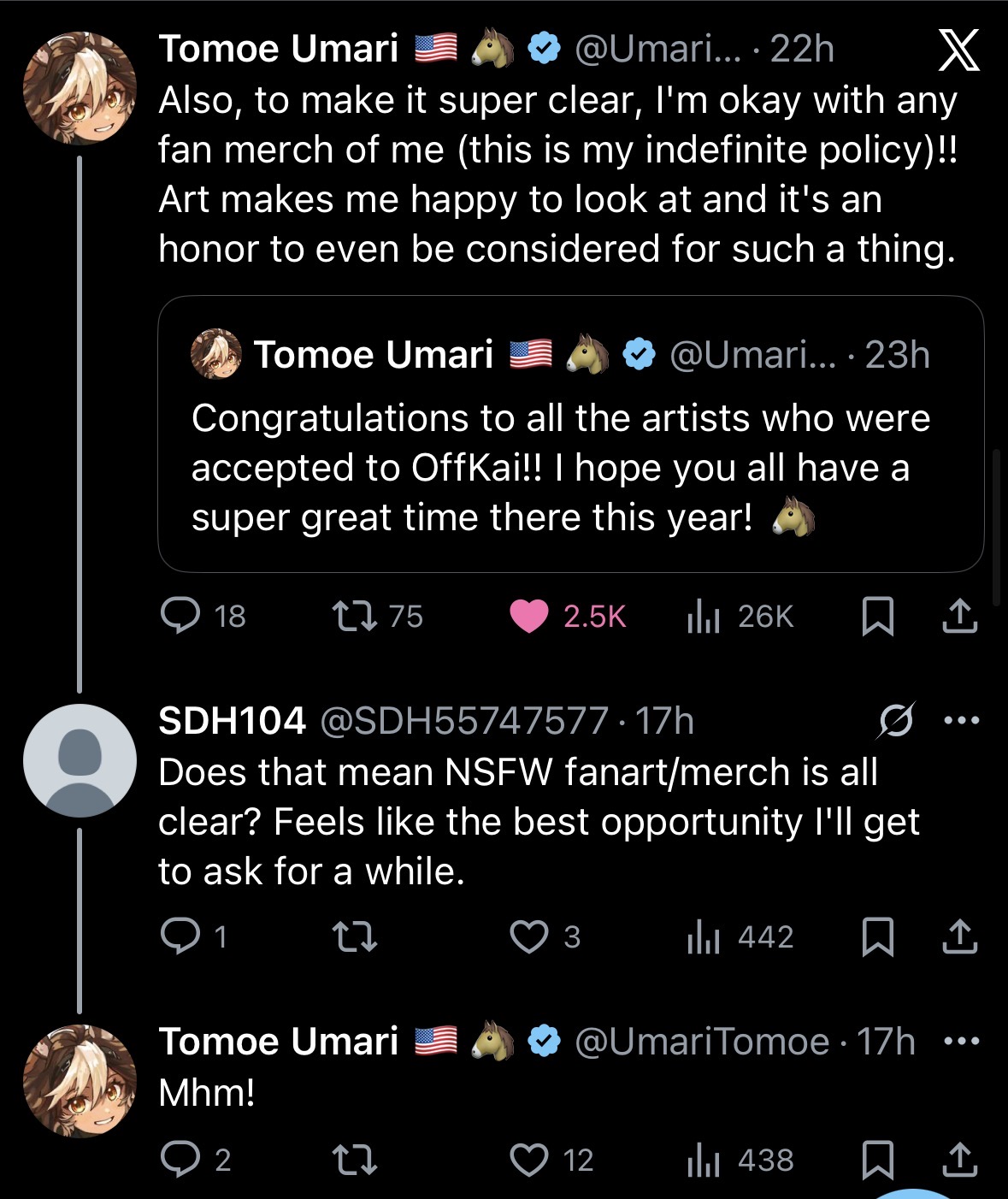Open the Grok icon on SDH104's reply

click(x=895, y=720)
